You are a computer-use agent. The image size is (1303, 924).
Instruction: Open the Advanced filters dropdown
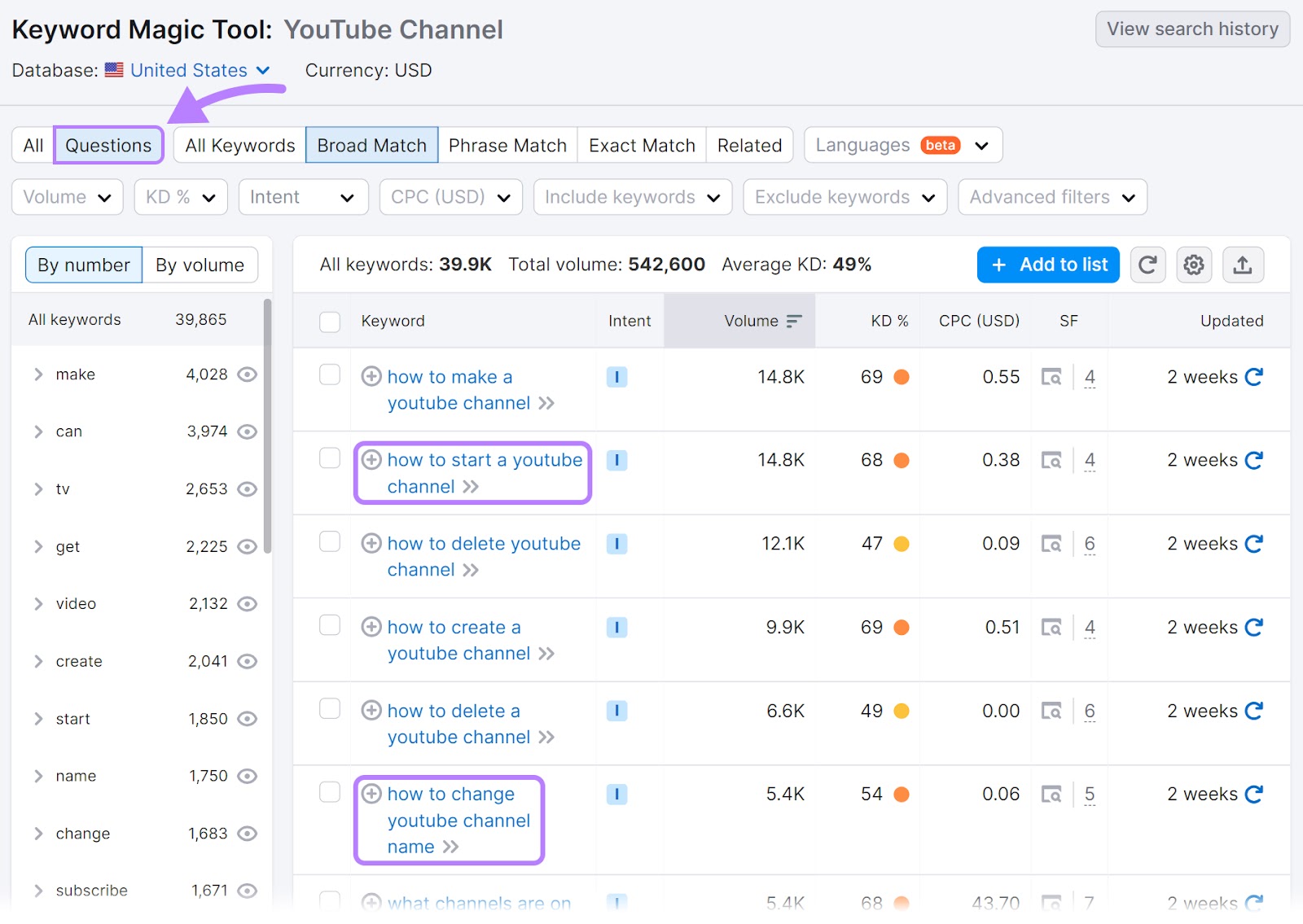1051,196
